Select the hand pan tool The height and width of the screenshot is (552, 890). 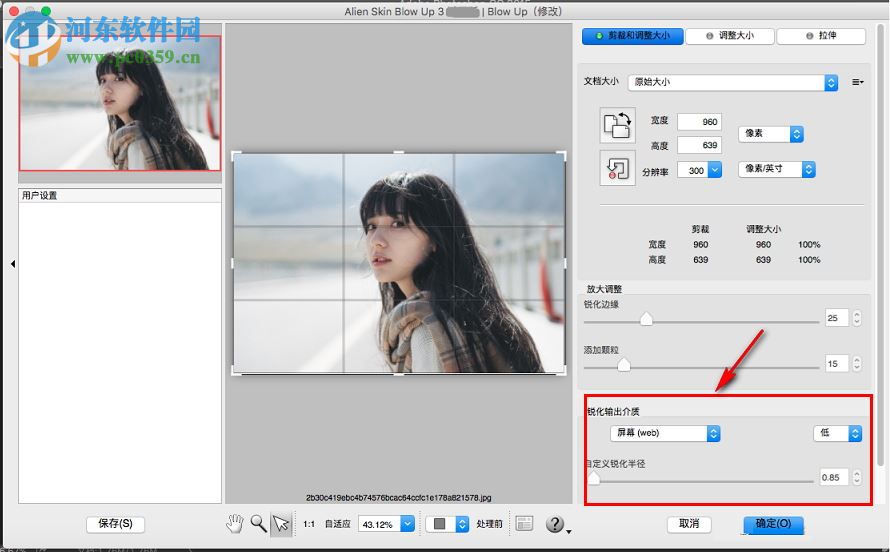pyautogui.click(x=234, y=523)
